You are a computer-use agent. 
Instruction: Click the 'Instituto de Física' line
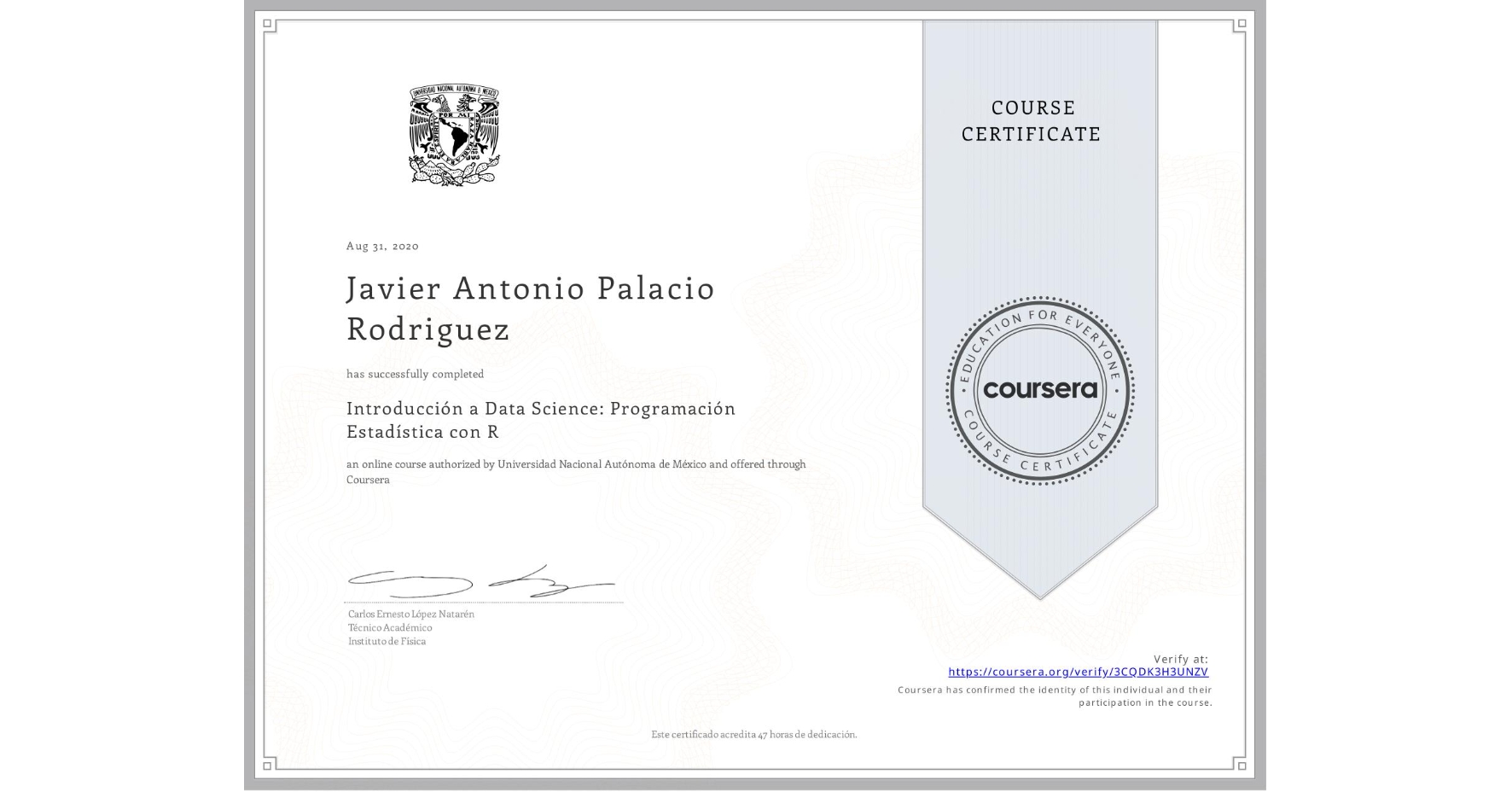[x=387, y=641]
